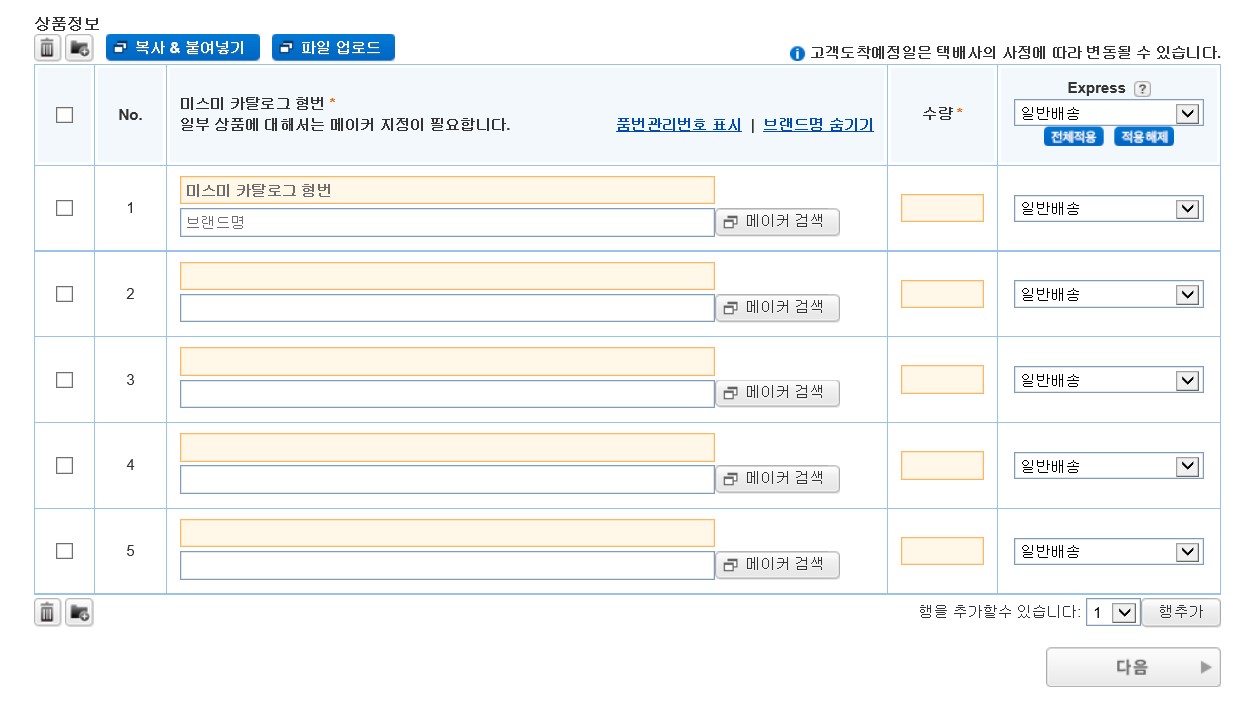The width and height of the screenshot is (1252, 727).
Task: Click the row 2 수량 quantity field
Action: [942, 294]
